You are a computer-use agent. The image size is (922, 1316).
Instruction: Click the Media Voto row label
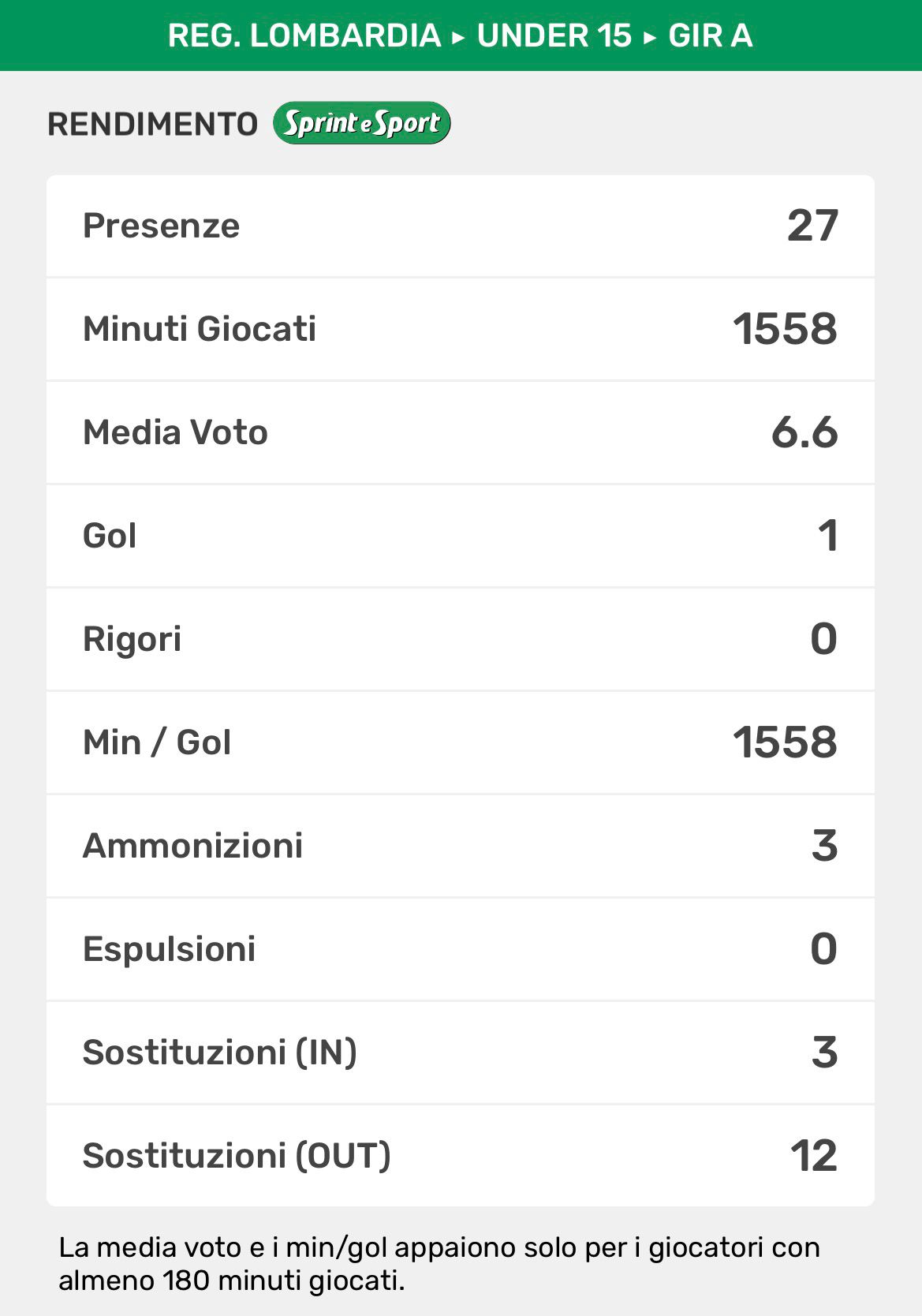tap(175, 432)
